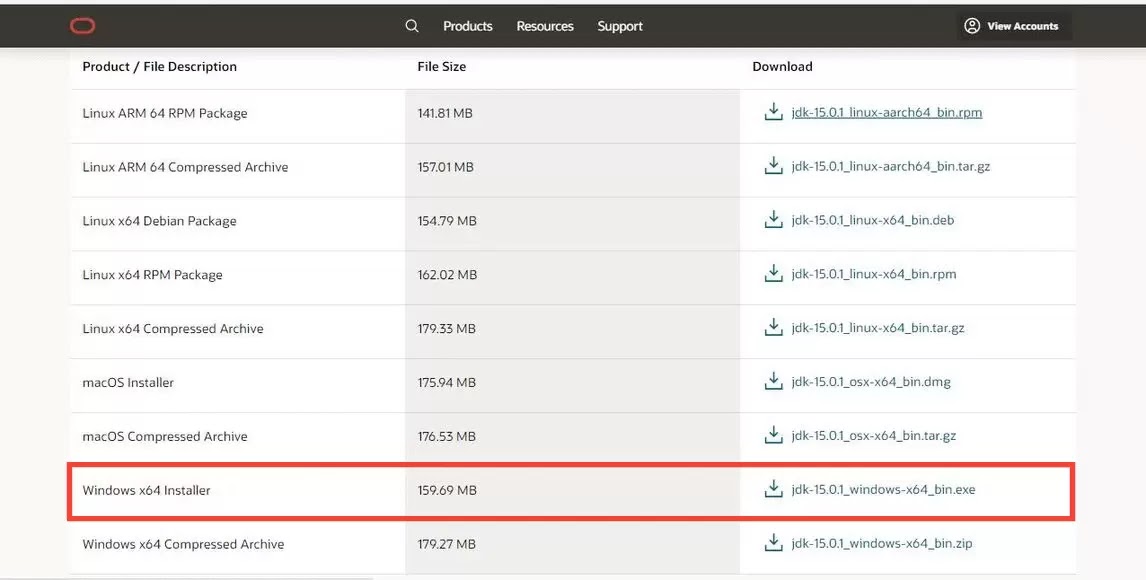Viewport: 1146px width, 580px height.
Task: Click download icon for linux-x64 rpm
Action: point(773,274)
